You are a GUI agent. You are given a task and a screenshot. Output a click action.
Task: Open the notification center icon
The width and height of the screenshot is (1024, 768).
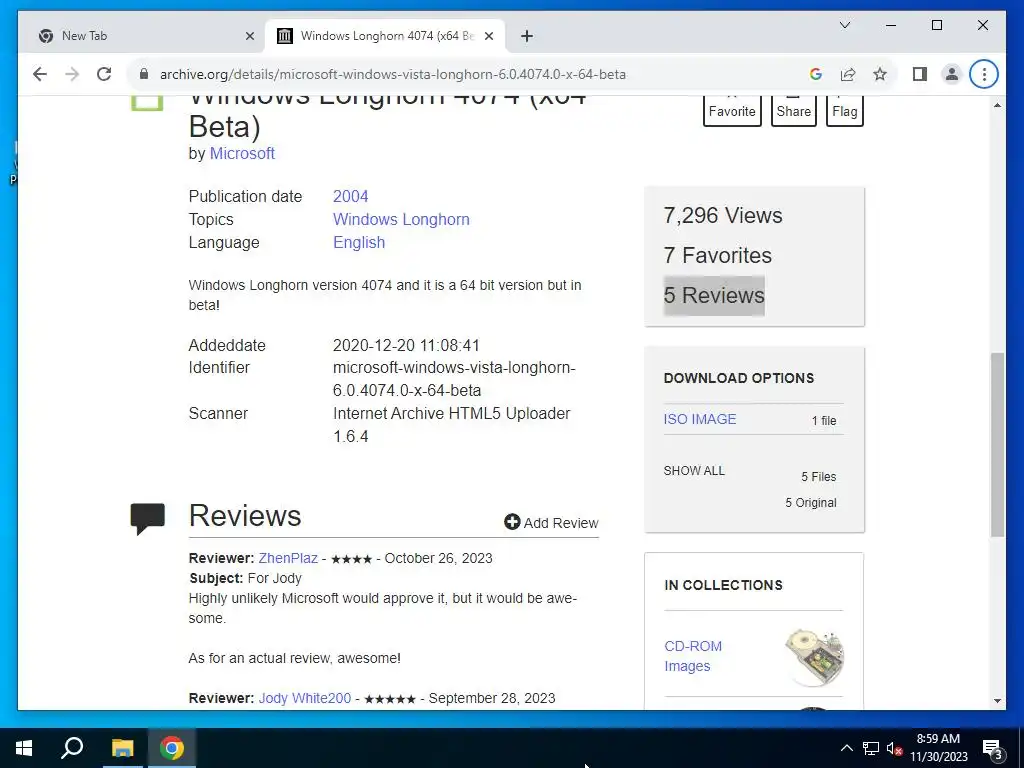992,748
